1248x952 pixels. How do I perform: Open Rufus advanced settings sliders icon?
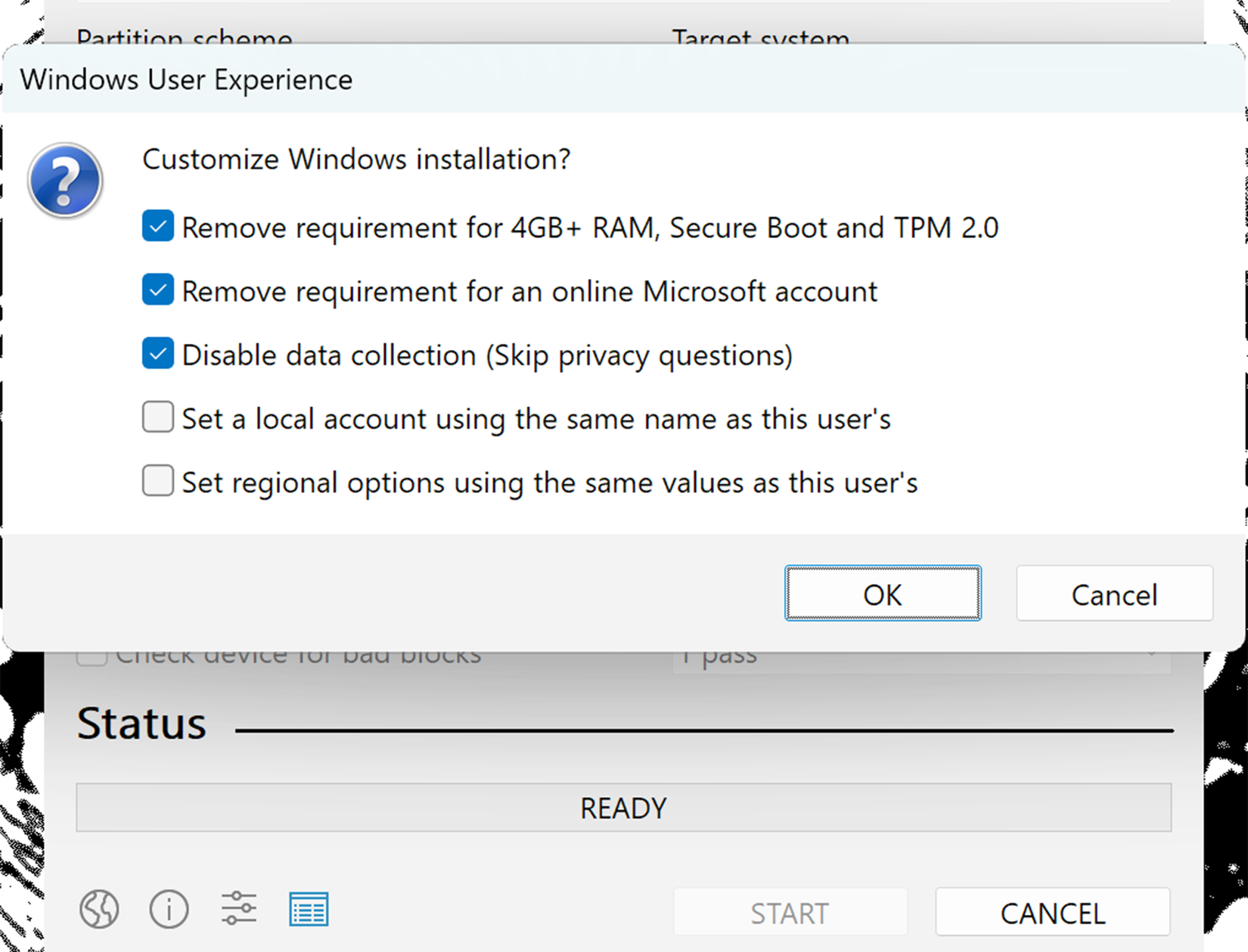[x=237, y=910]
